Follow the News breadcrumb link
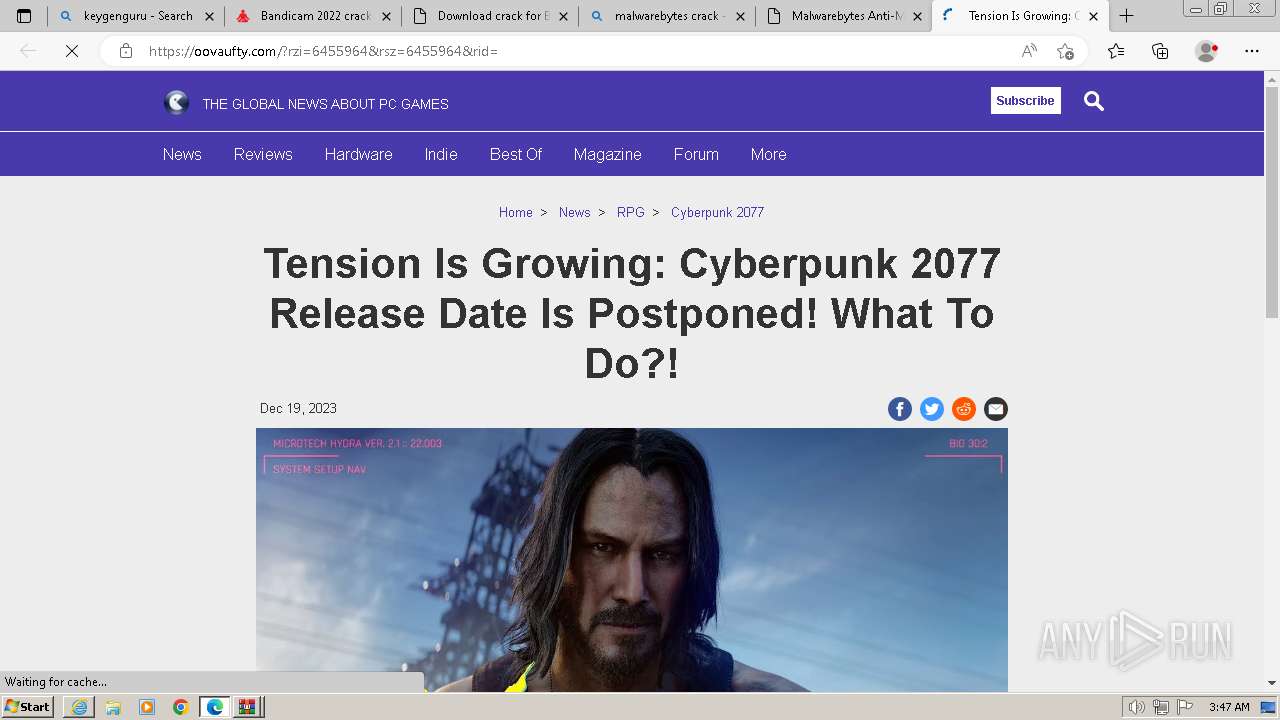The height and width of the screenshot is (720, 1280). (574, 212)
